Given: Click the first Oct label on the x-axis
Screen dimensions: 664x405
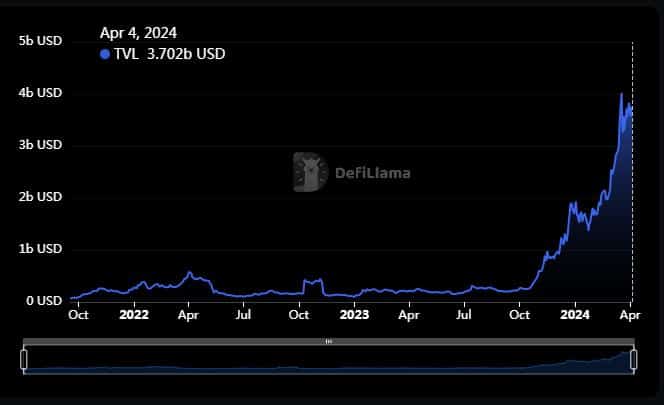Looking at the screenshot, I should point(78,315).
